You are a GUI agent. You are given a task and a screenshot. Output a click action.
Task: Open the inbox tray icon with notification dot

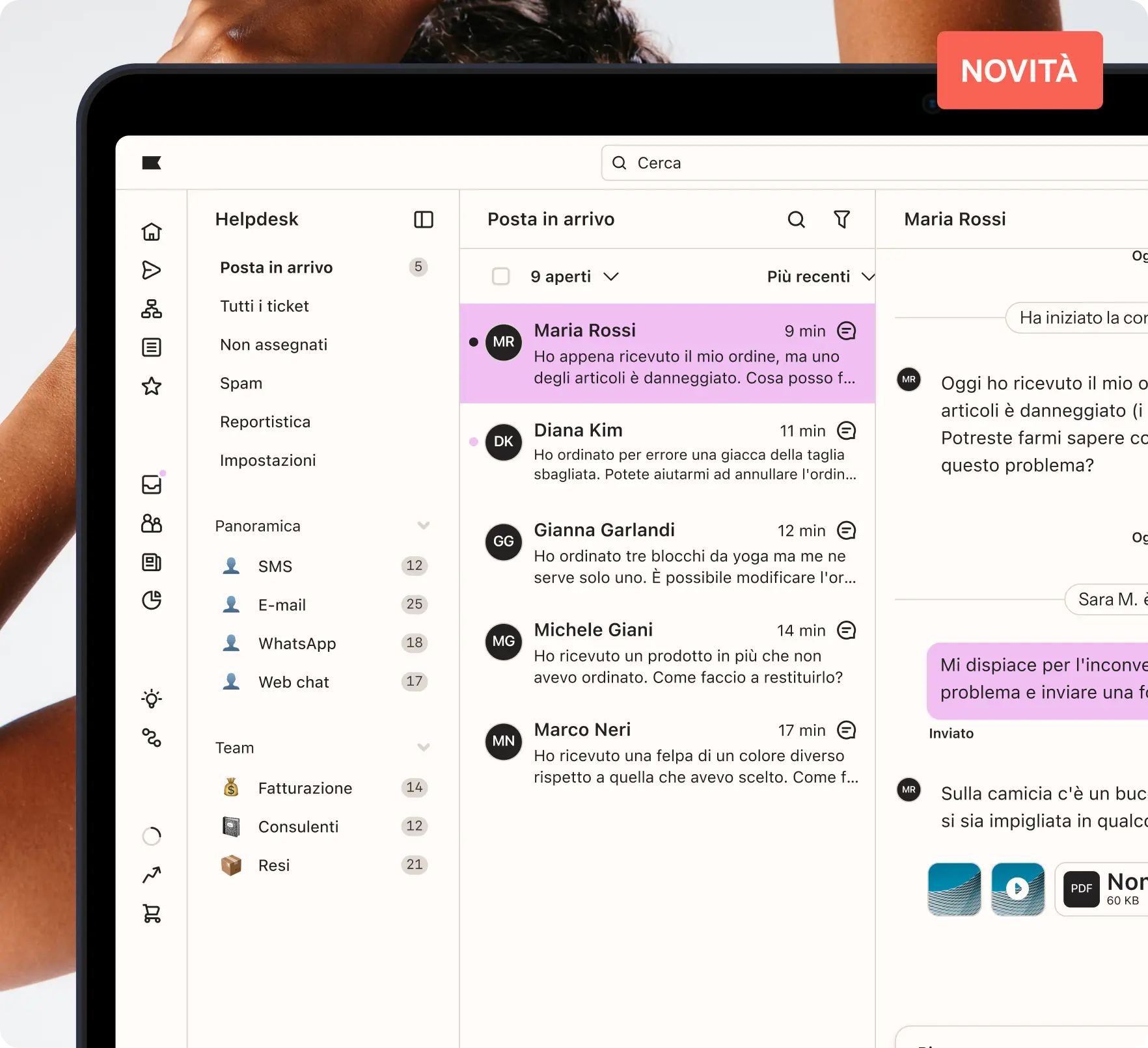click(x=152, y=484)
